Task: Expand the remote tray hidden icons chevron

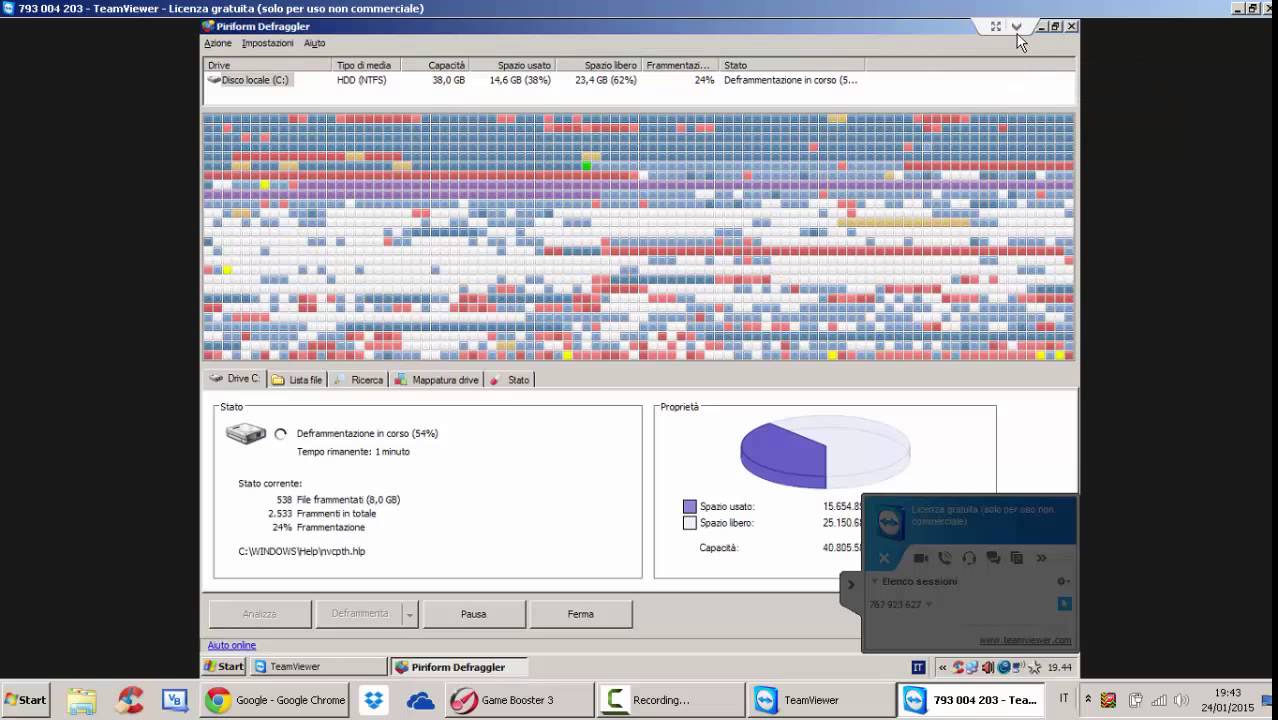Action: pos(942,667)
